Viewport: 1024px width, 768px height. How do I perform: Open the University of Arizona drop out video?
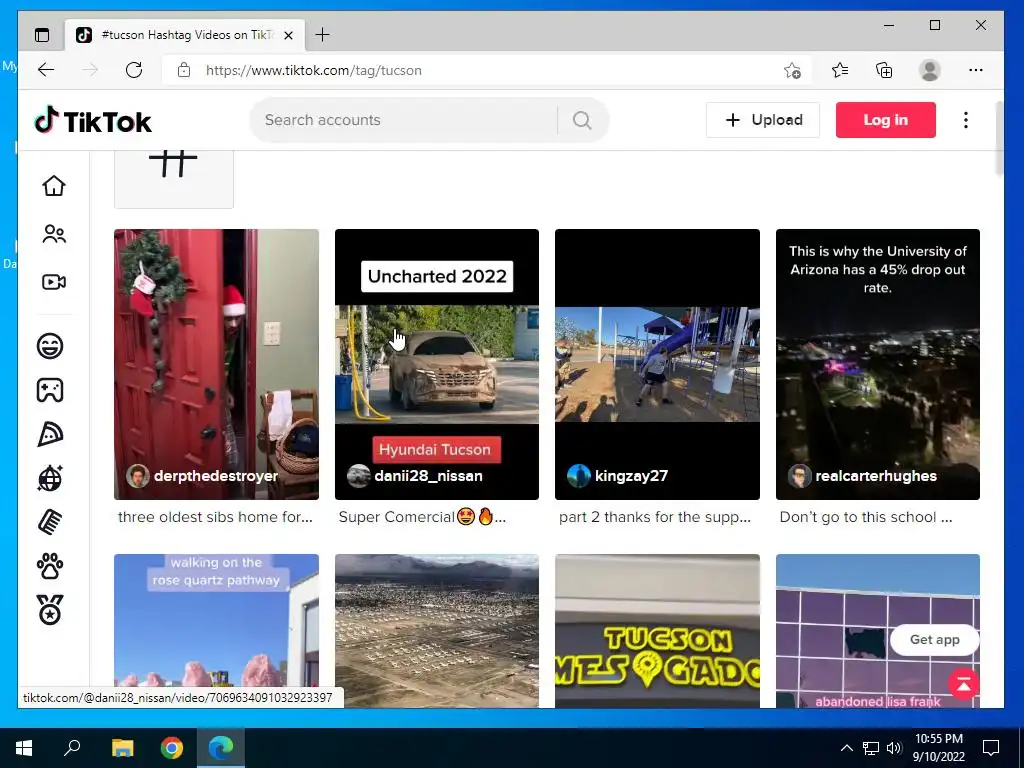pos(878,364)
